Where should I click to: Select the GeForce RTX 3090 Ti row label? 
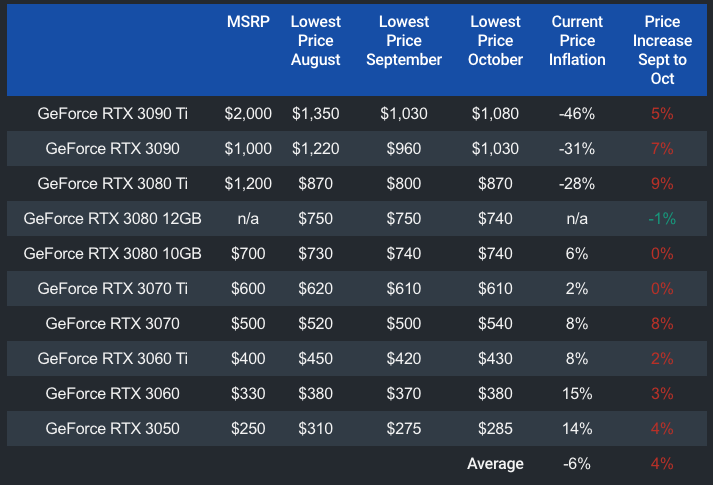point(112,113)
